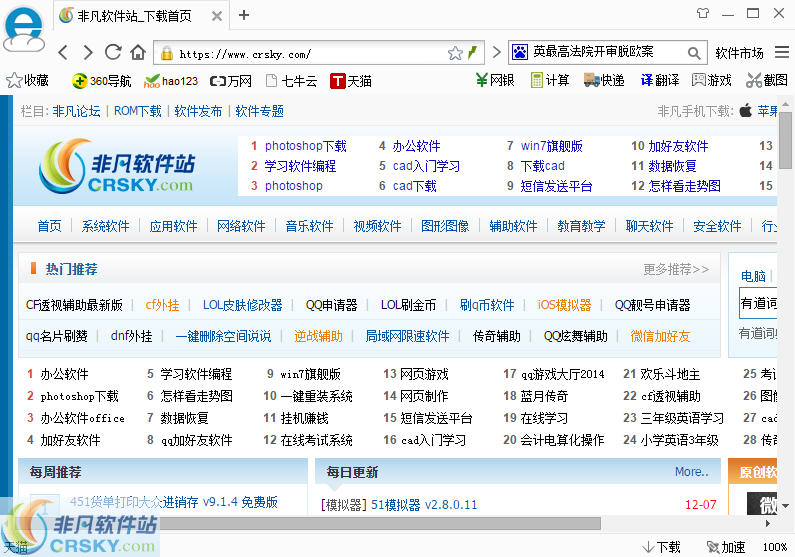
Task: Open the 万网 bookmark
Action: tap(231, 81)
